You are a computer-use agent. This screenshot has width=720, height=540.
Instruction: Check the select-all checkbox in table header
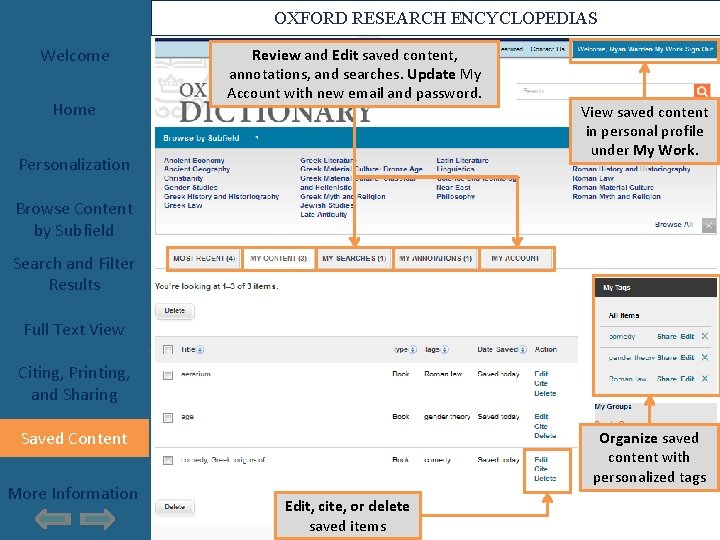click(168, 350)
